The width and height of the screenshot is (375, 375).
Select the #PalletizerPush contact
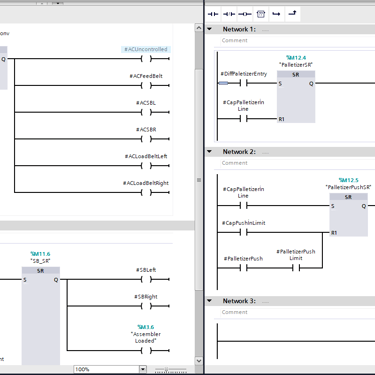[243, 268]
